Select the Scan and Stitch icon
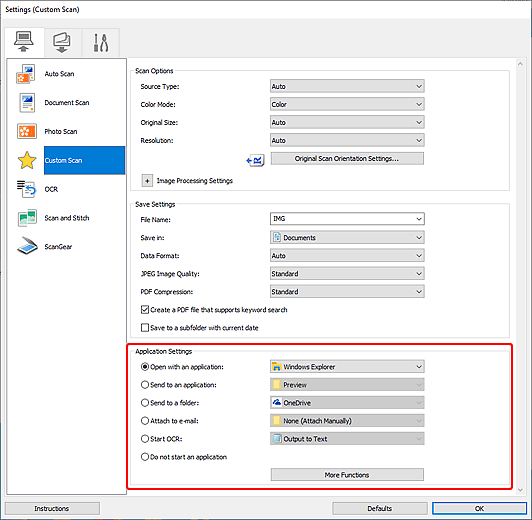532x520 pixels. tap(27, 218)
